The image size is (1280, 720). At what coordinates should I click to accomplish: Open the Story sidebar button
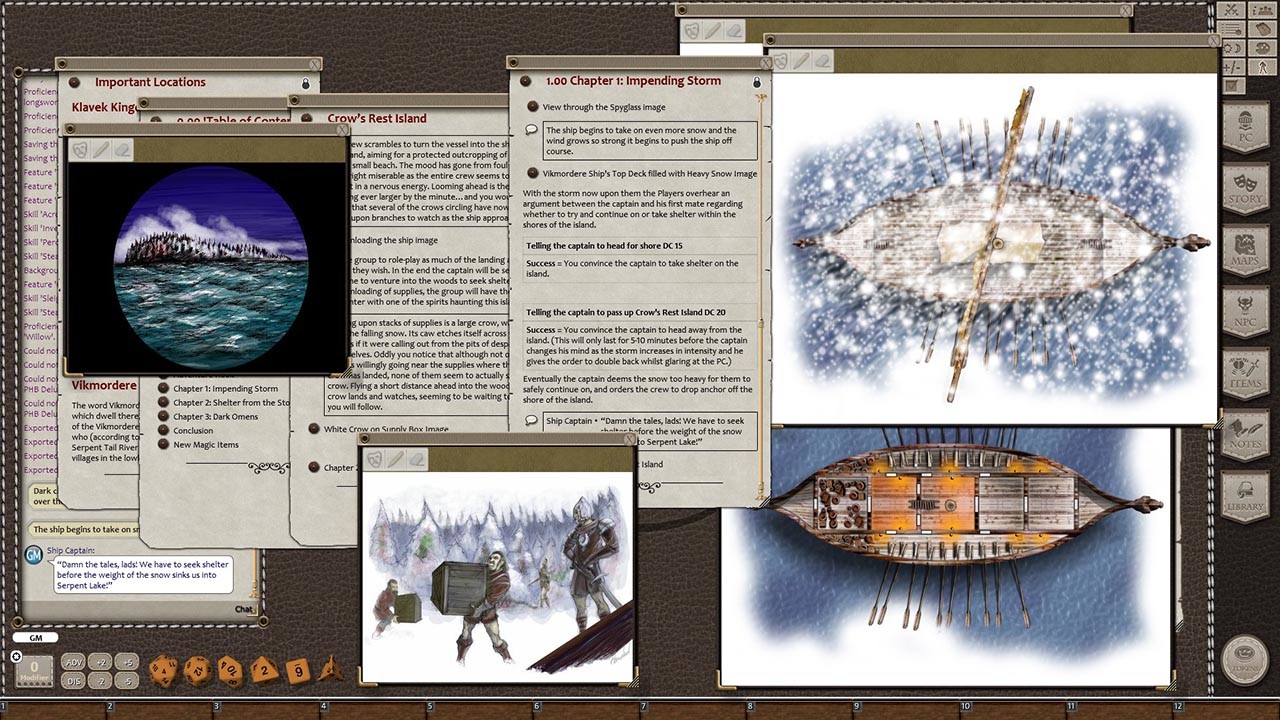click(1245, 188)
